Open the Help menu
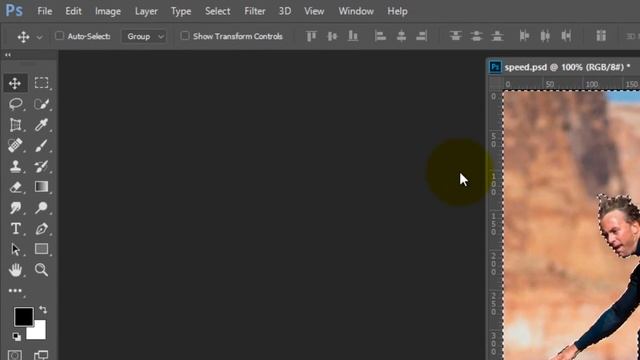Viewport: 640px width, 360px height. point(397,11)
